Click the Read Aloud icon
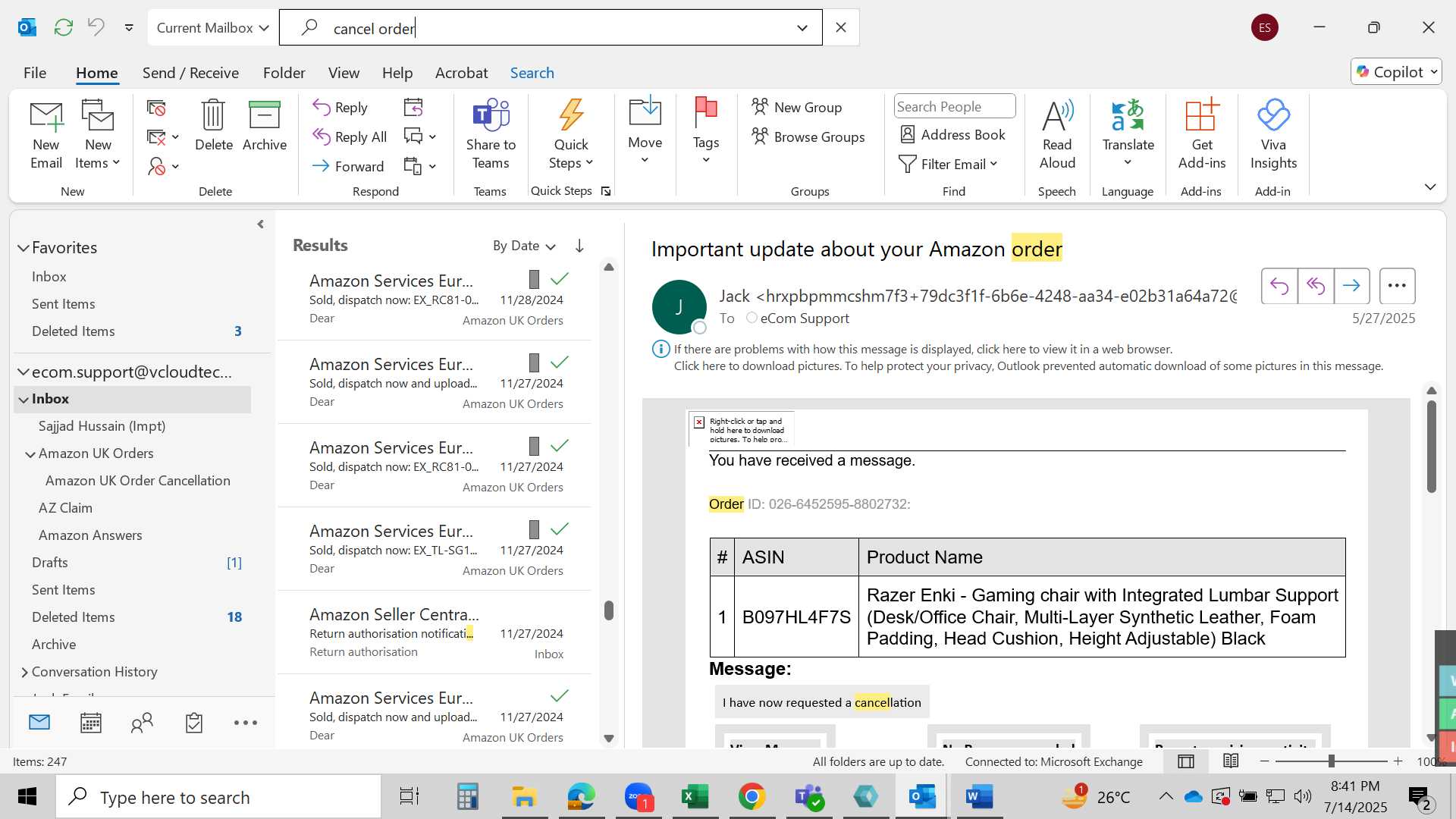This screenshot has width=1456, height=819. 1057,135
